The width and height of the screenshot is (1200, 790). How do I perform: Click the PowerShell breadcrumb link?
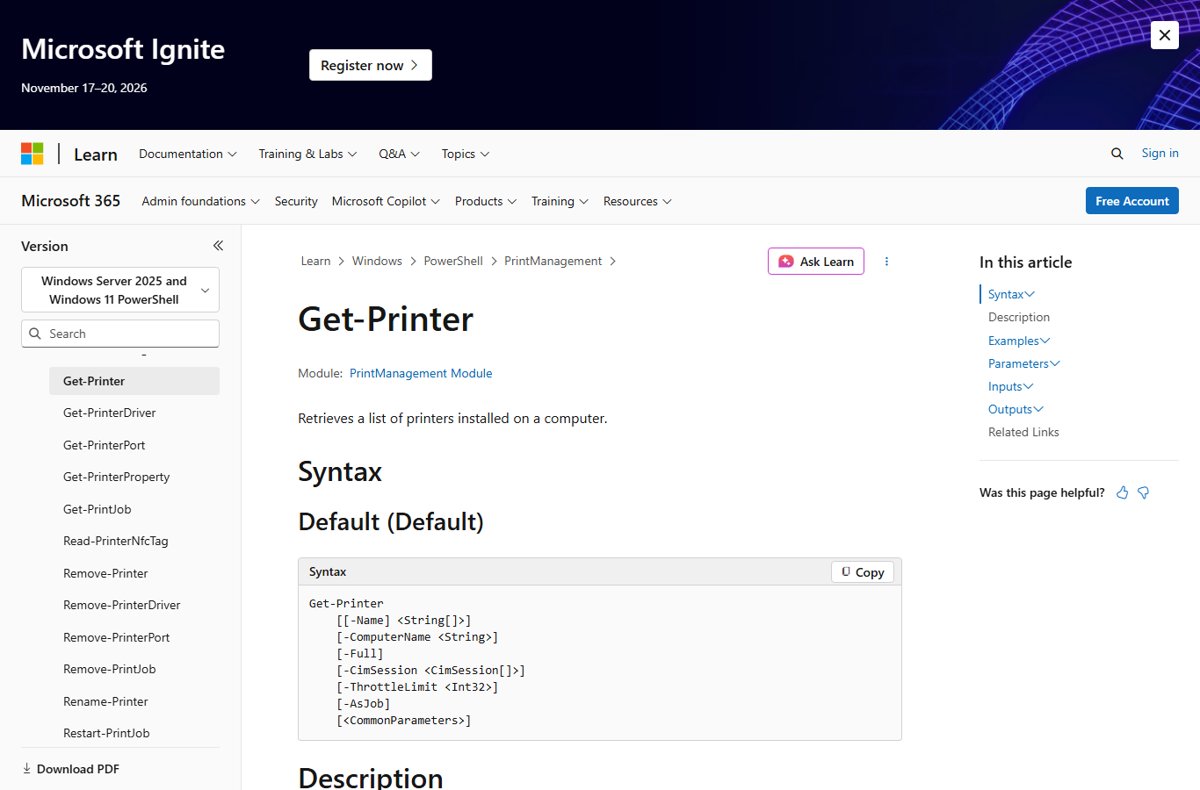453,261
